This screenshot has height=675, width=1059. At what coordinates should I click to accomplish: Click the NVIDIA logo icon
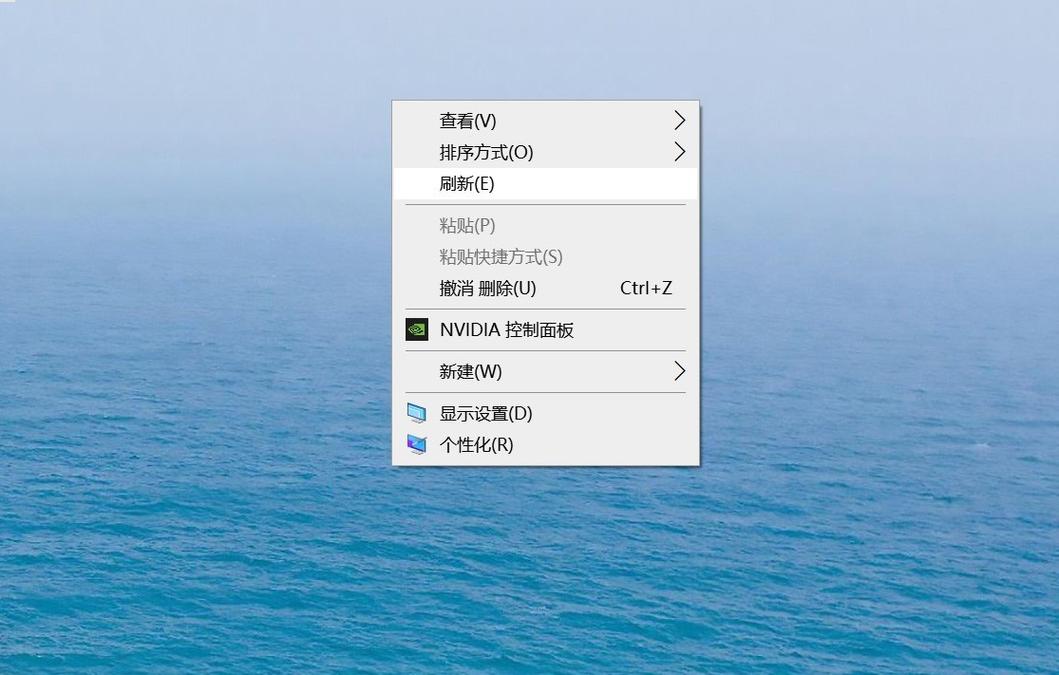[417, 330]
